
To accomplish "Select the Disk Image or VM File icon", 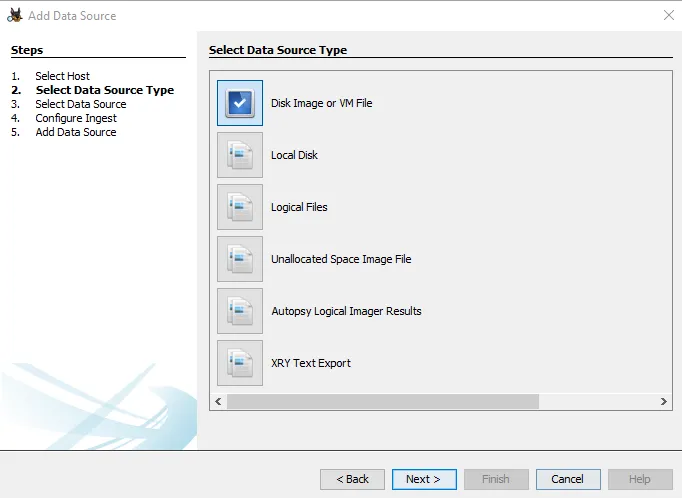I will pyautogui.click(x=240, y=103).
